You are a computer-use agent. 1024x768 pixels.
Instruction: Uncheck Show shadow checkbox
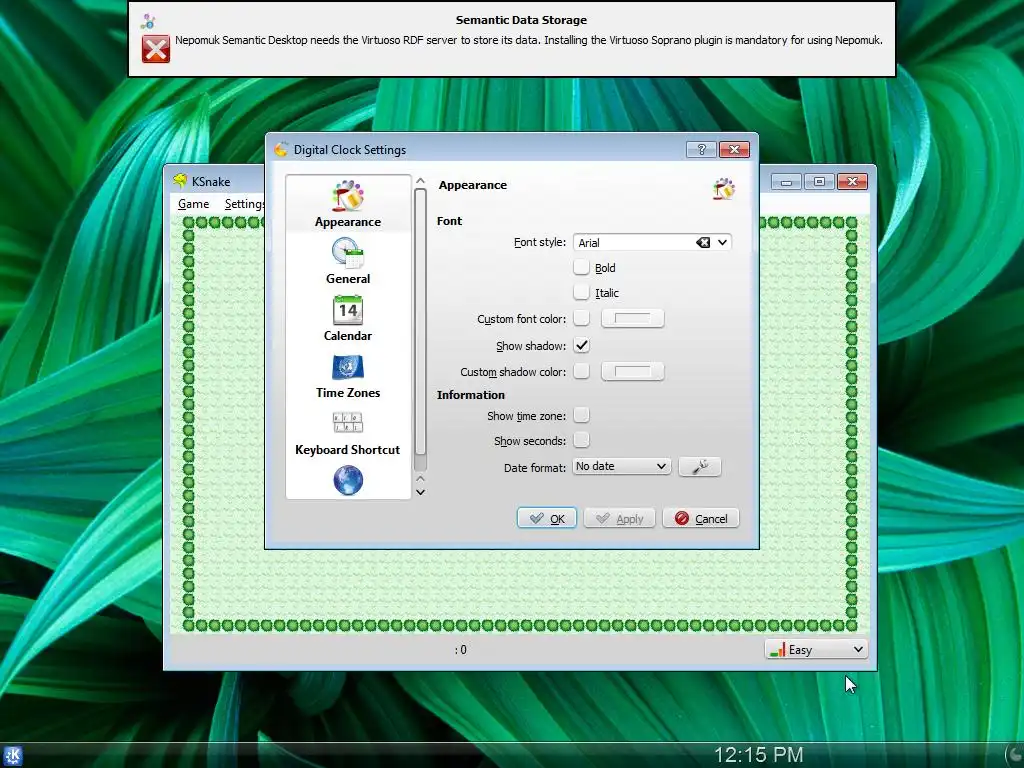click(581, 345)
